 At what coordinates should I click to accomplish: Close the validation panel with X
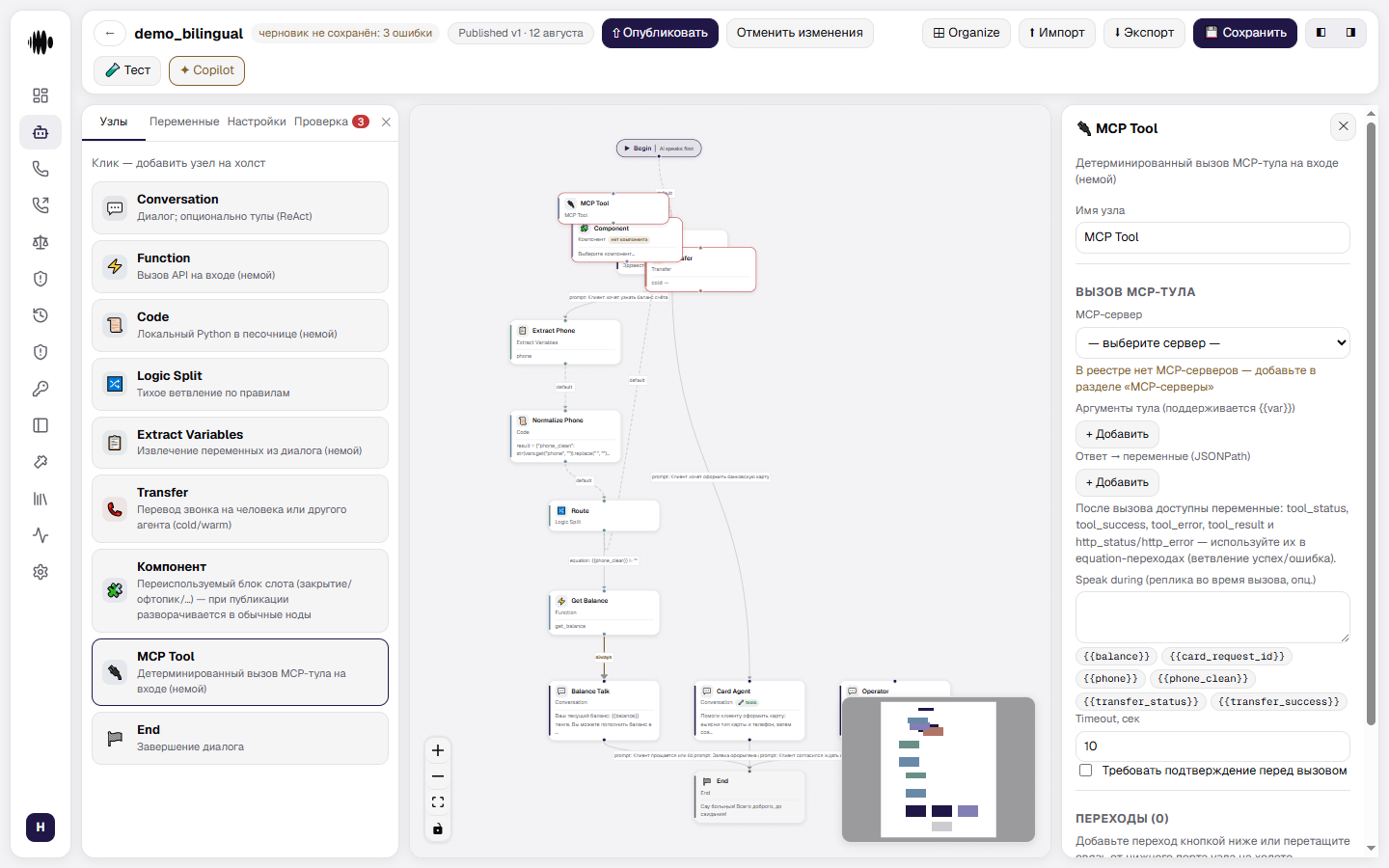tap(386, 122)
